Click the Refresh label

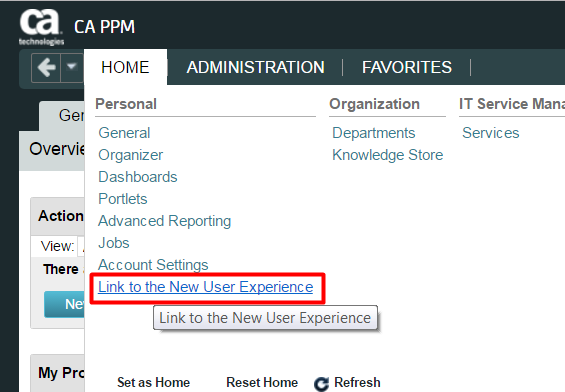357,382
